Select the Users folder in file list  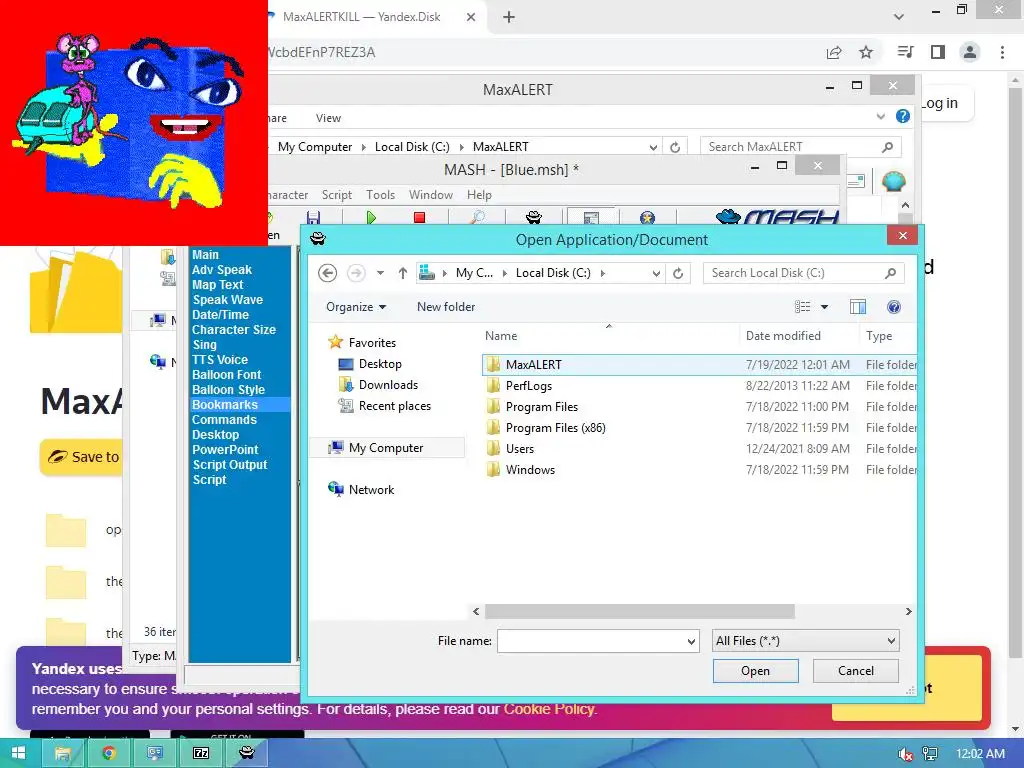[x=519, y=449]
